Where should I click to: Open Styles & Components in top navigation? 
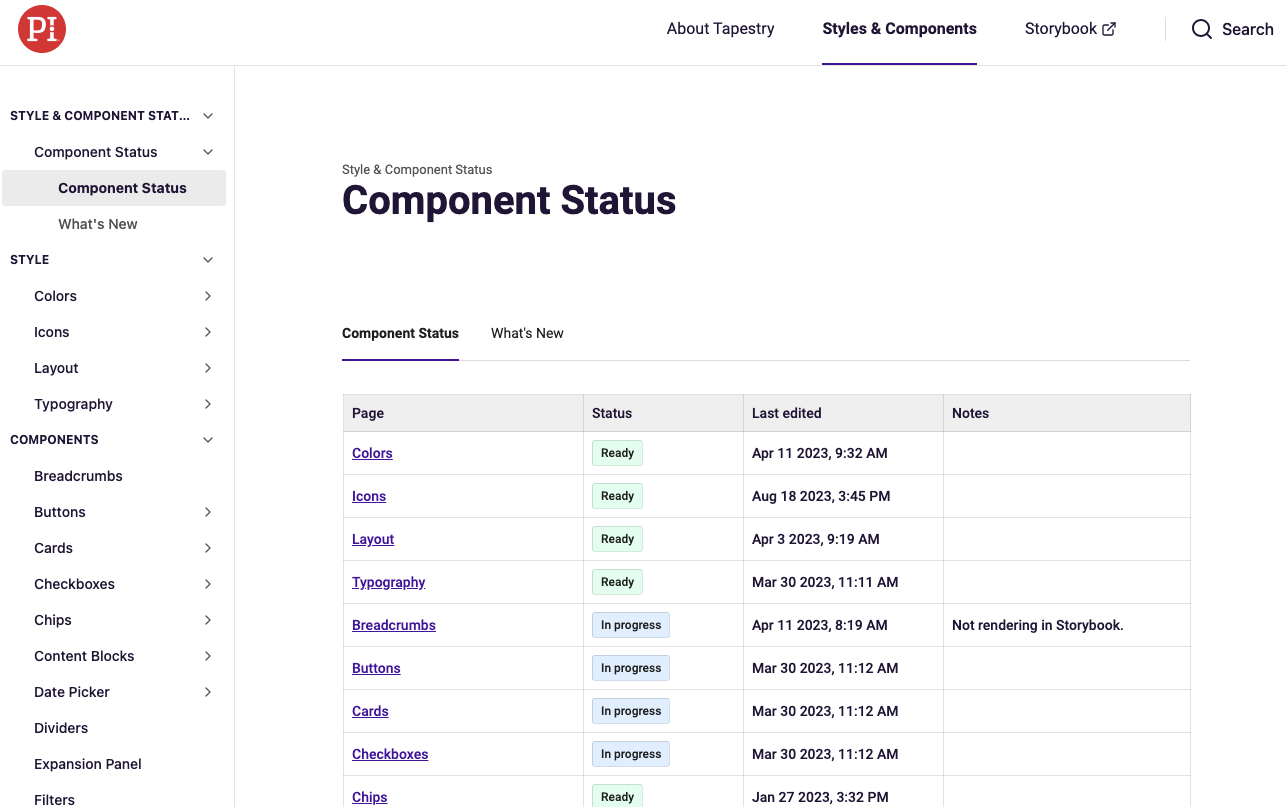point(899,29)
